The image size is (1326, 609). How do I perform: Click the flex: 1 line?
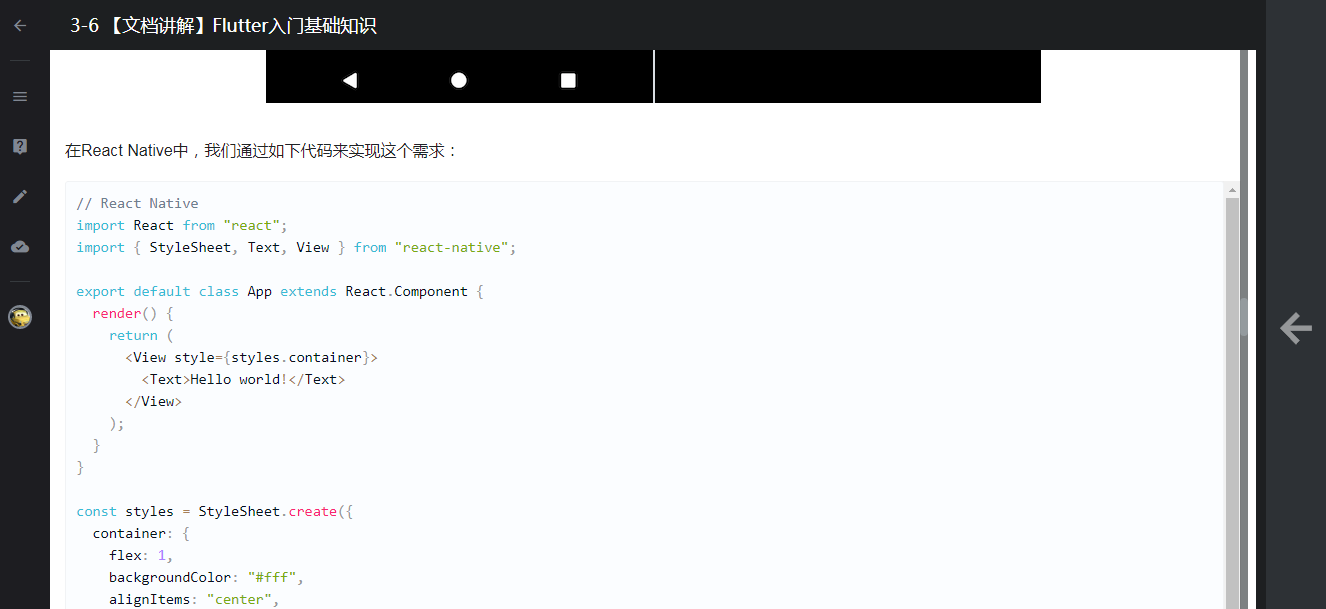tap(141, 555)
